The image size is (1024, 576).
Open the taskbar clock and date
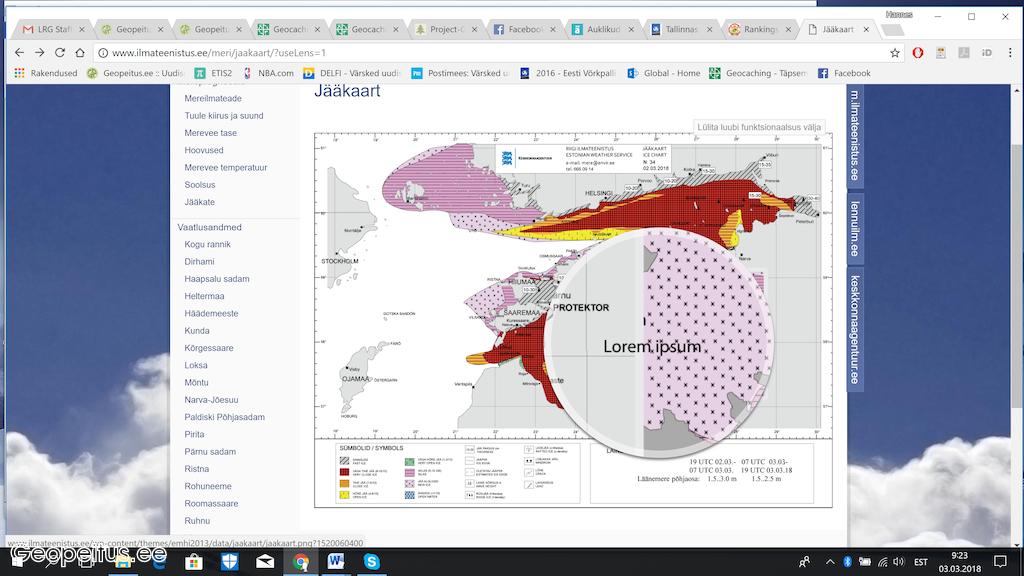[x=960, y=562]
